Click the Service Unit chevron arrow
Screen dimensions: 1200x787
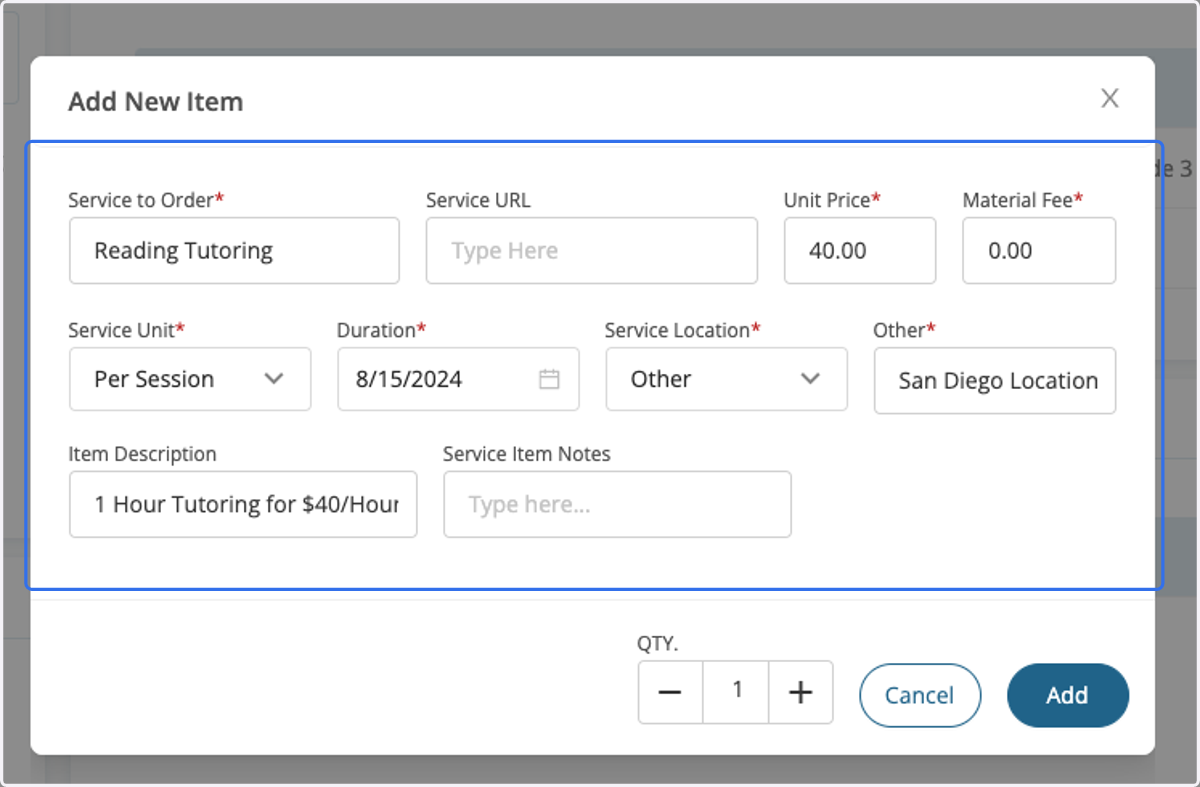pyautogui.click(x=273, y=379)
